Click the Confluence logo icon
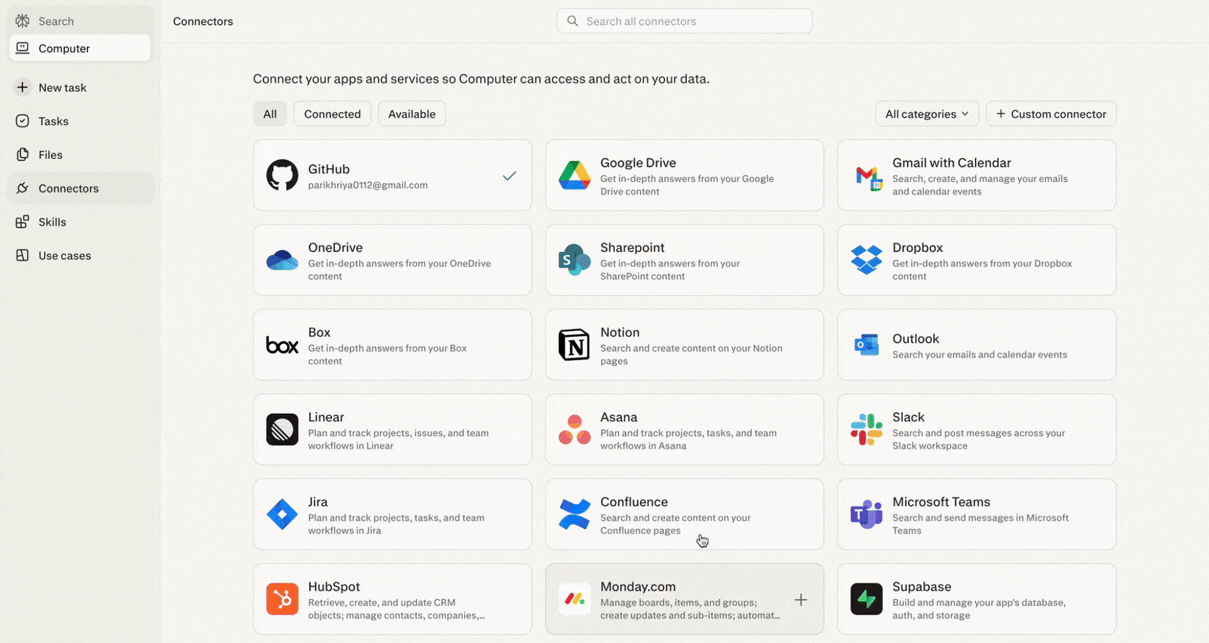The height and width of the screenshot is (643, 1209). 574,514
